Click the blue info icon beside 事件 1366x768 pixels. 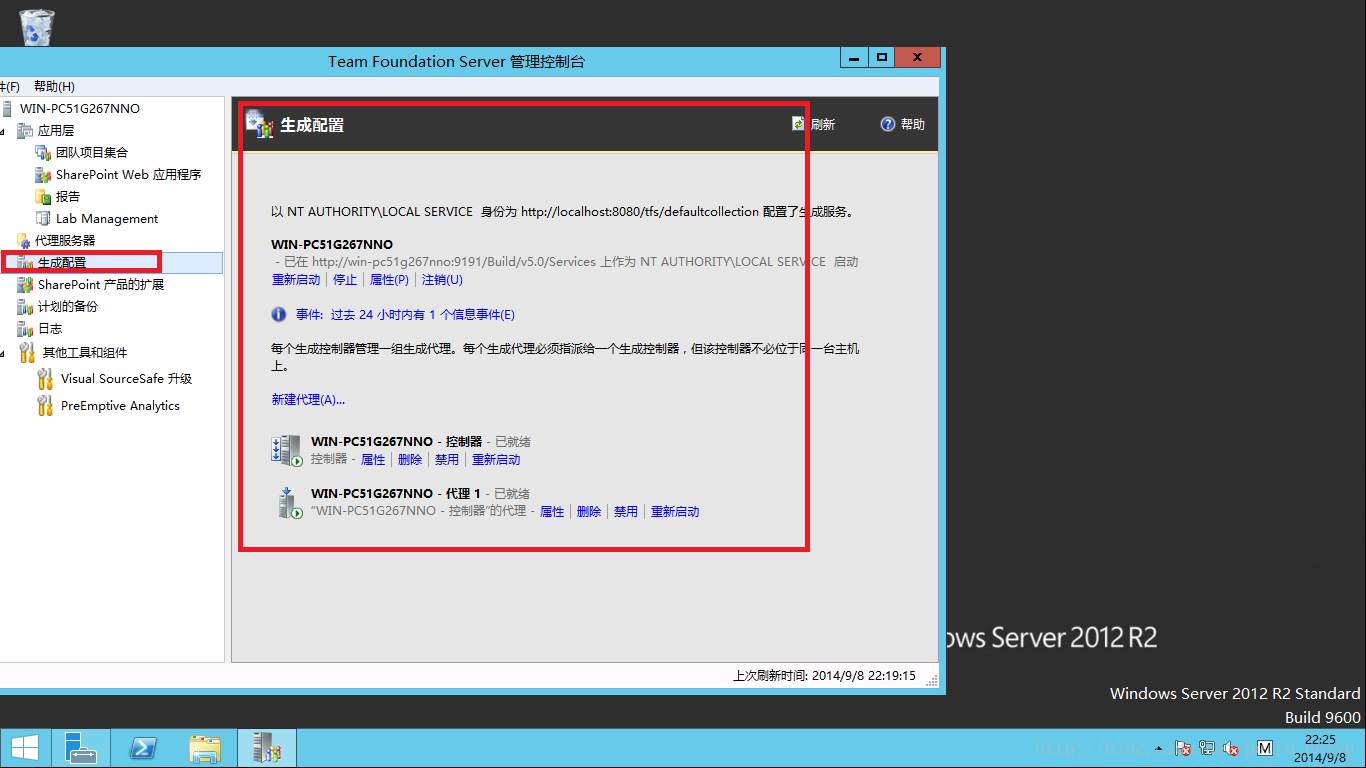279,314
